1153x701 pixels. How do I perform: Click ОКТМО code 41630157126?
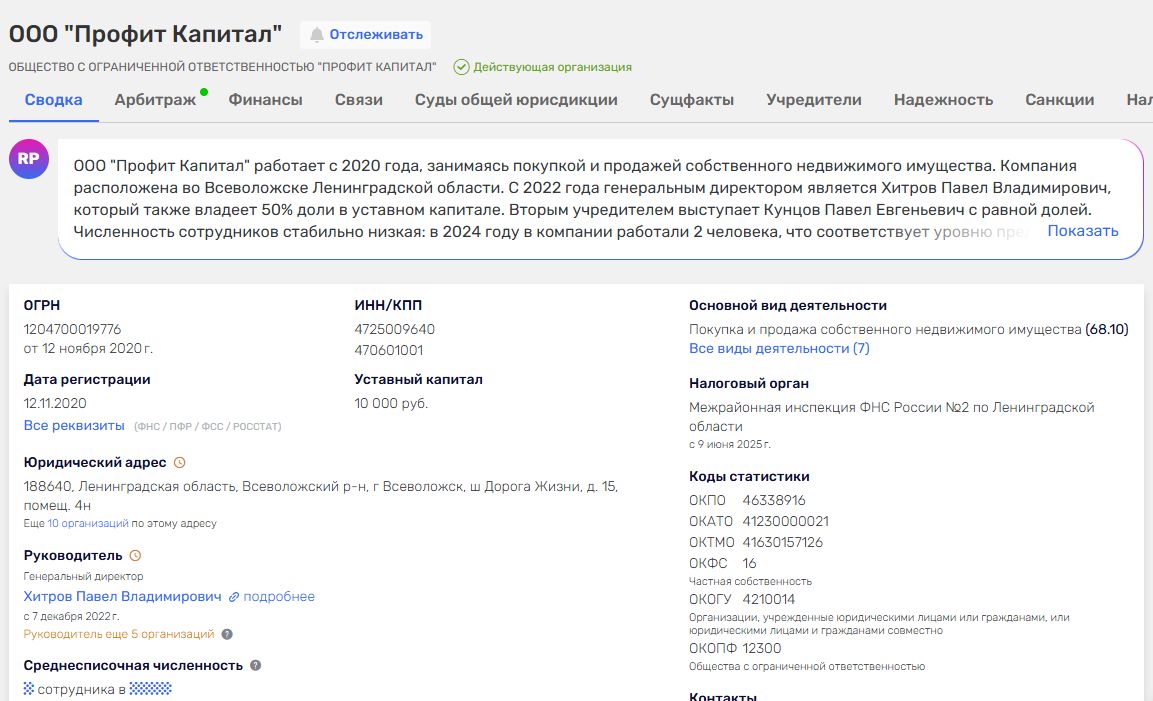click(782, 542)
